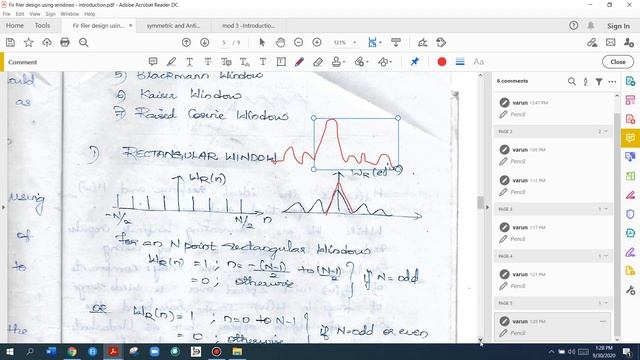Image resolution: width=640 pixels, height=360 pixels.
Task: Select varun's 1:21 PM pencil comment
Action: pyautogui.click(x=553, y=280)
